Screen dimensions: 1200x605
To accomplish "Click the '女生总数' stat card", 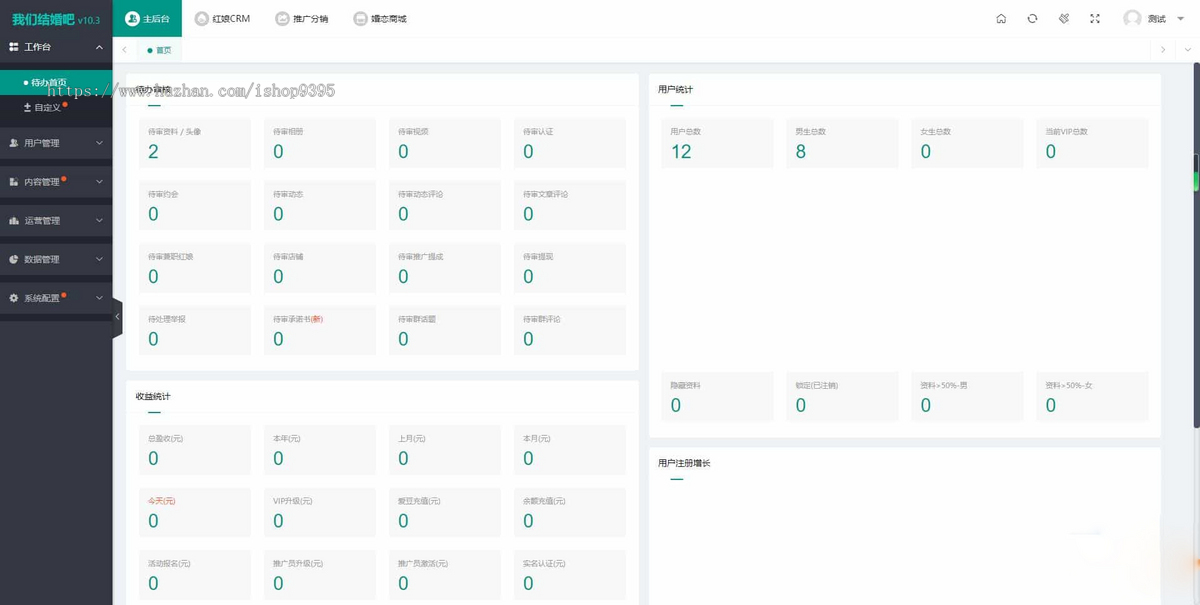I will (967, 143).
